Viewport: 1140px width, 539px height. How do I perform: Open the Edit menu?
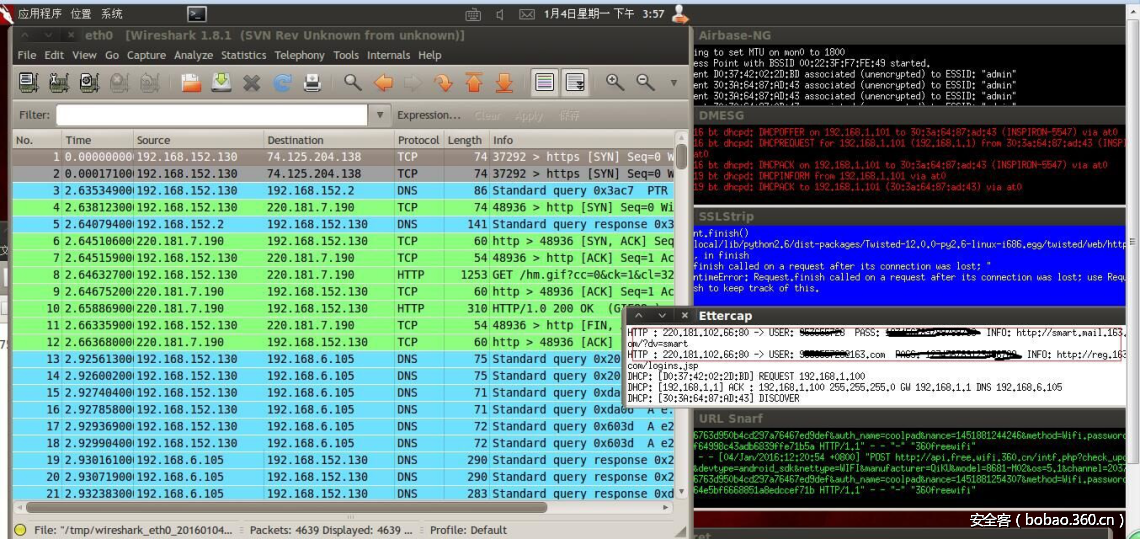pyautogui.click(x=54, y=55)
